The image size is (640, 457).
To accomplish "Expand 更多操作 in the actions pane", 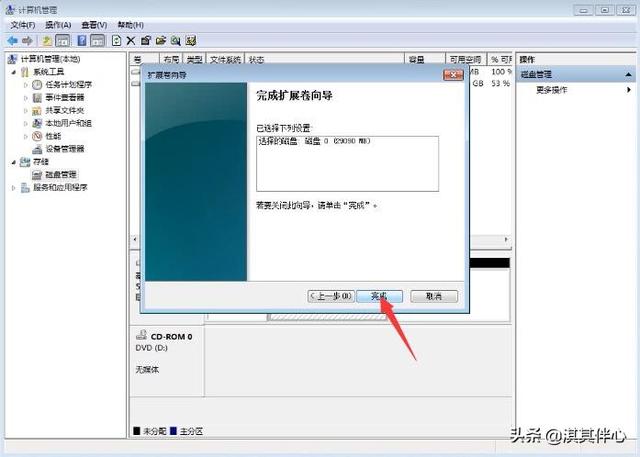I will (x=552, y=89).
